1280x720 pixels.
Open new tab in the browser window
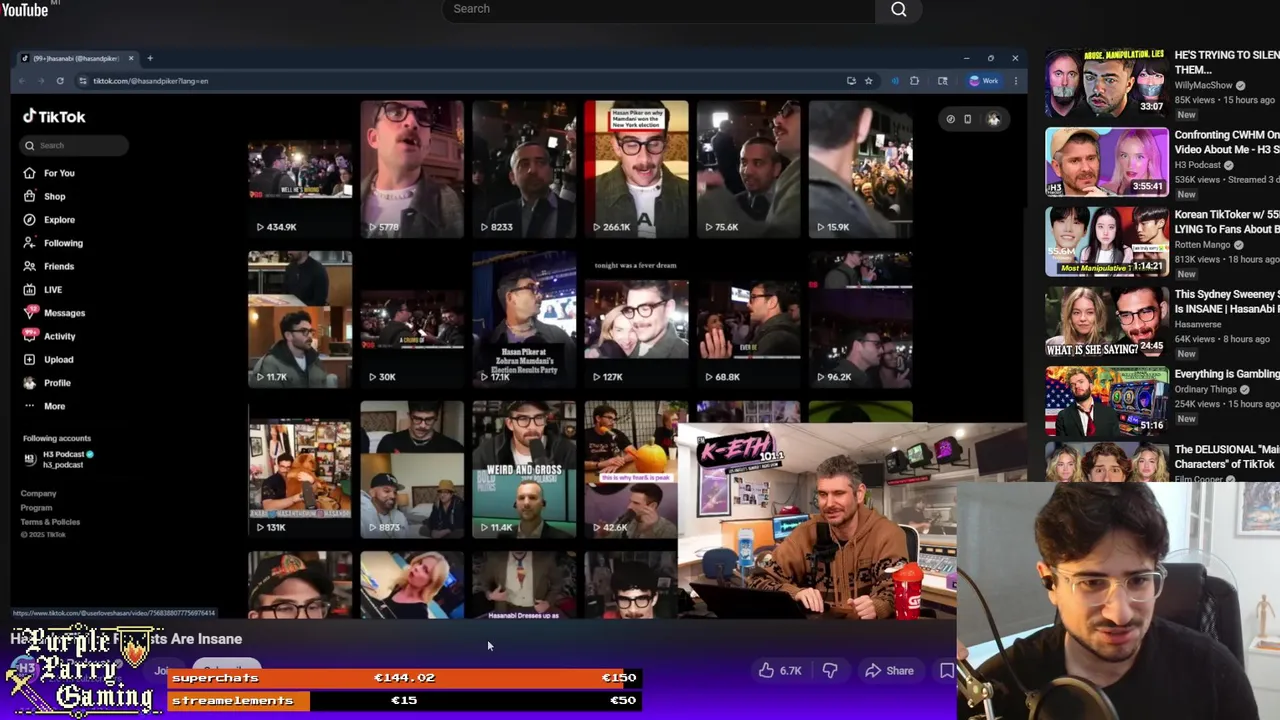click(150, 58)
